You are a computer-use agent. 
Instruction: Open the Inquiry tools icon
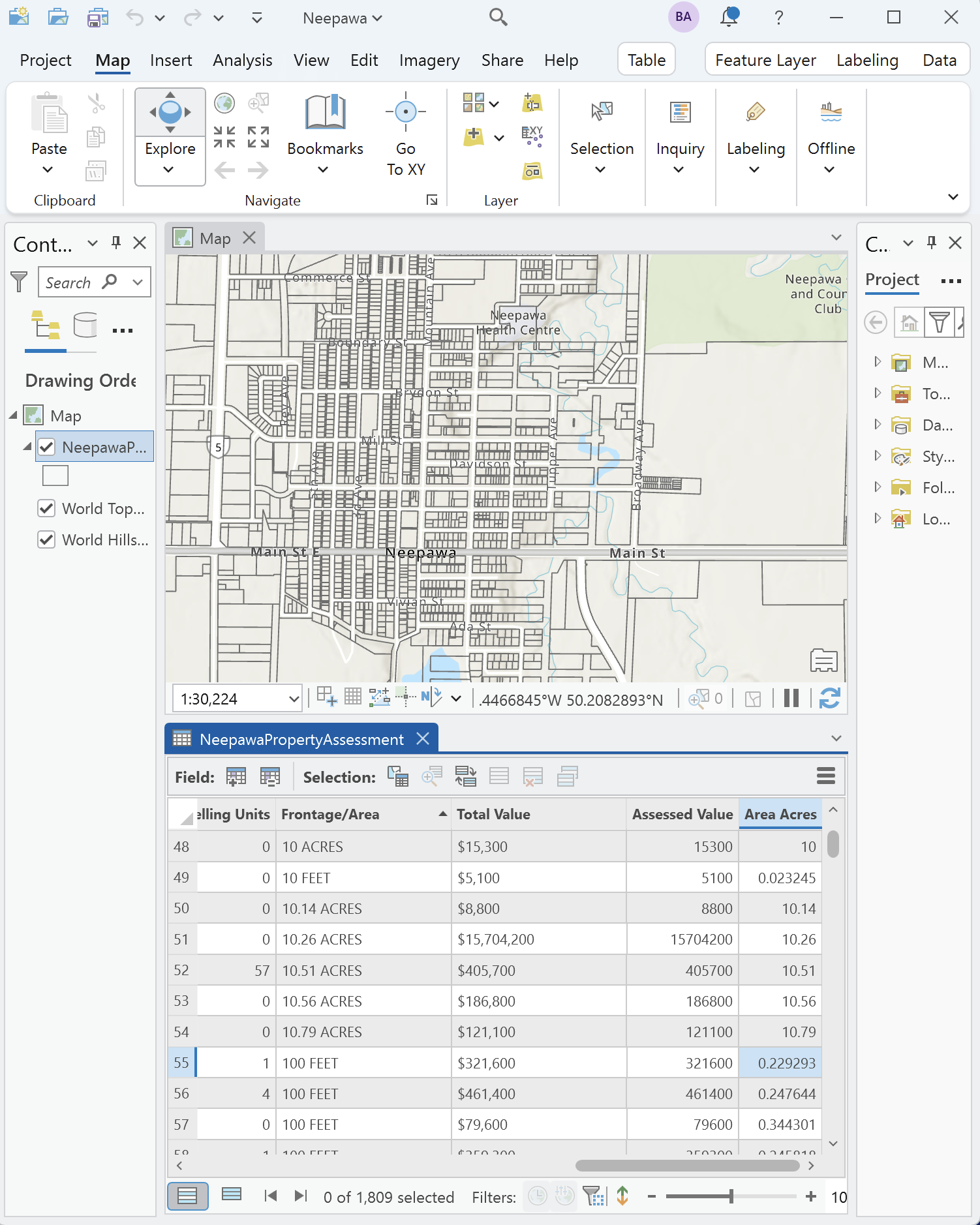click(680, 112)
